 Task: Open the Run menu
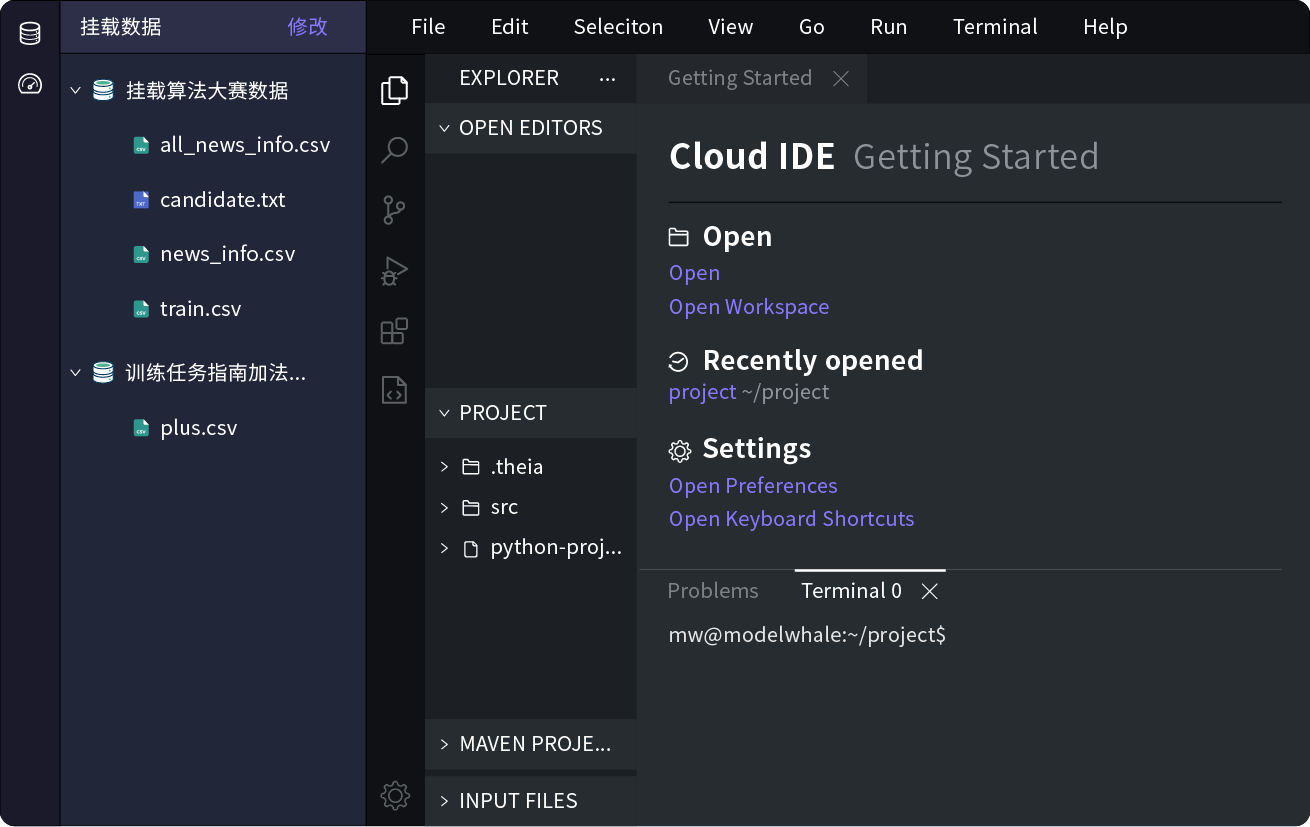(x=889, y=27)
